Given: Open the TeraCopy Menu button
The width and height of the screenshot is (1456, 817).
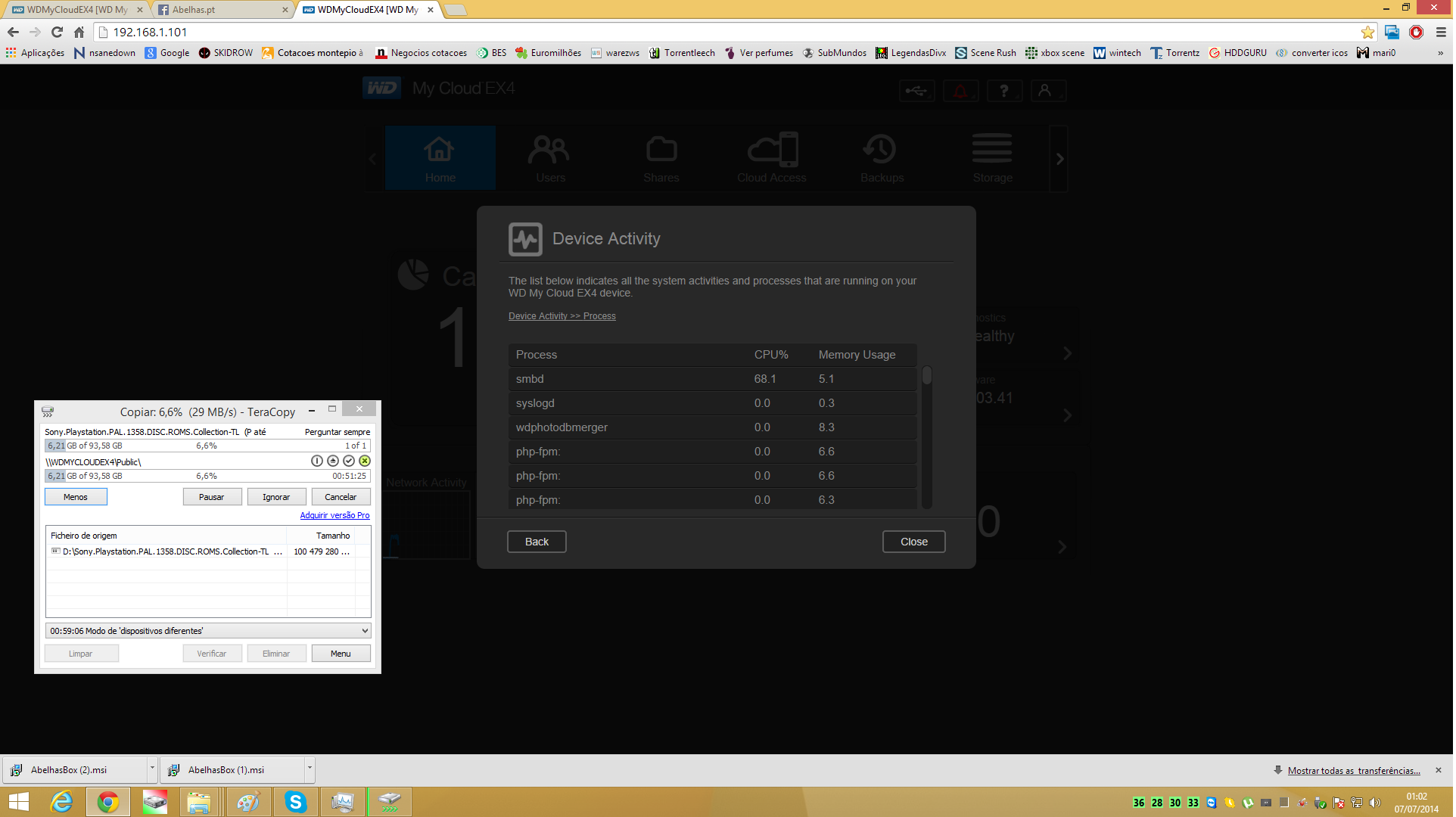Looking at the screenshot, I should pyautogui.click(x=341, y=654).
